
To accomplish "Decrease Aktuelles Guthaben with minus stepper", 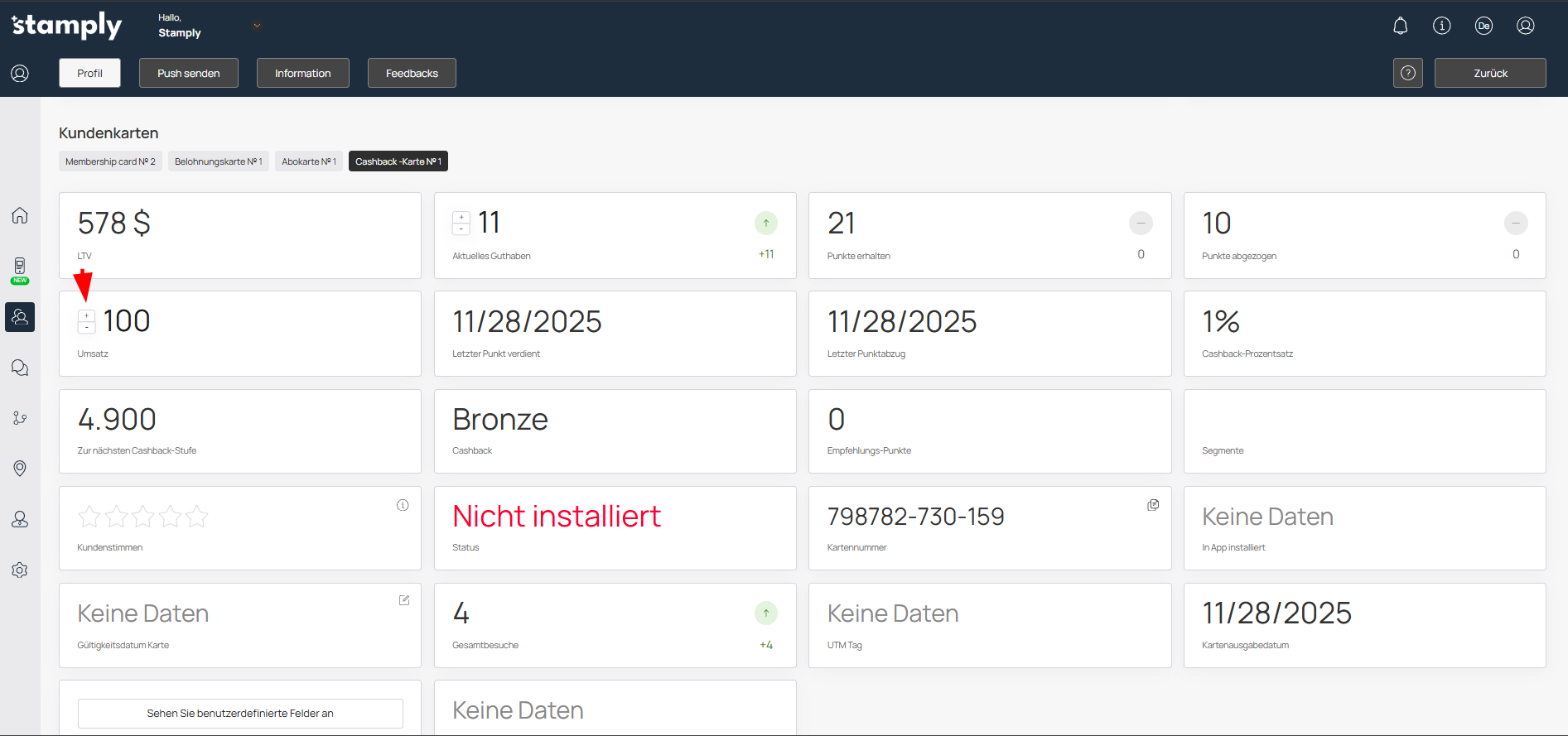I will (461, 229).
